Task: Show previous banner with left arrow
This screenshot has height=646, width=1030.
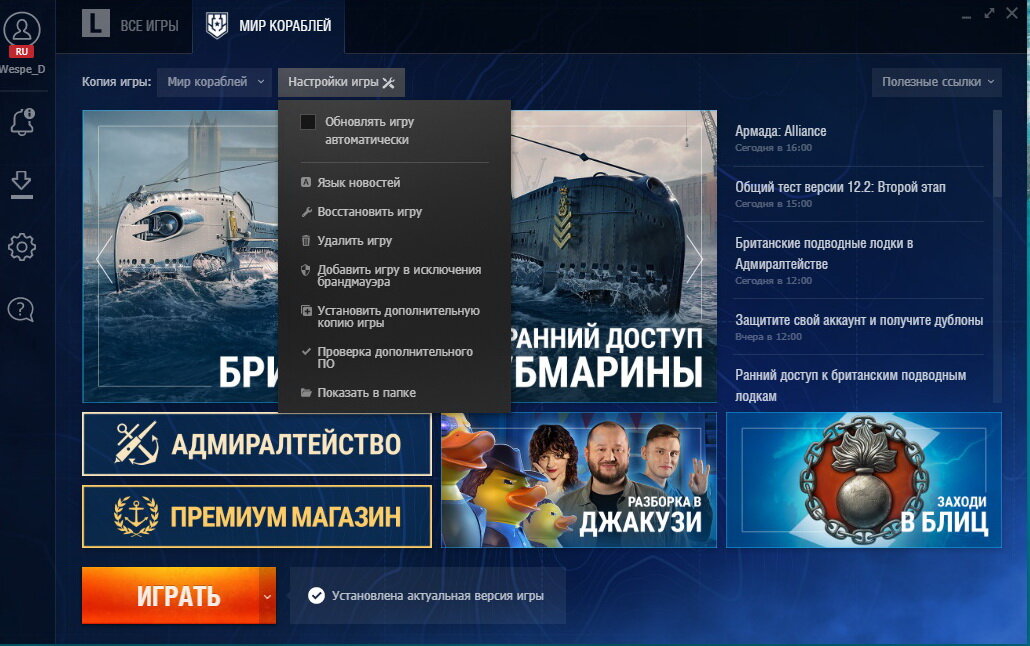Action: pyautogui.click(x=104, y=259)
